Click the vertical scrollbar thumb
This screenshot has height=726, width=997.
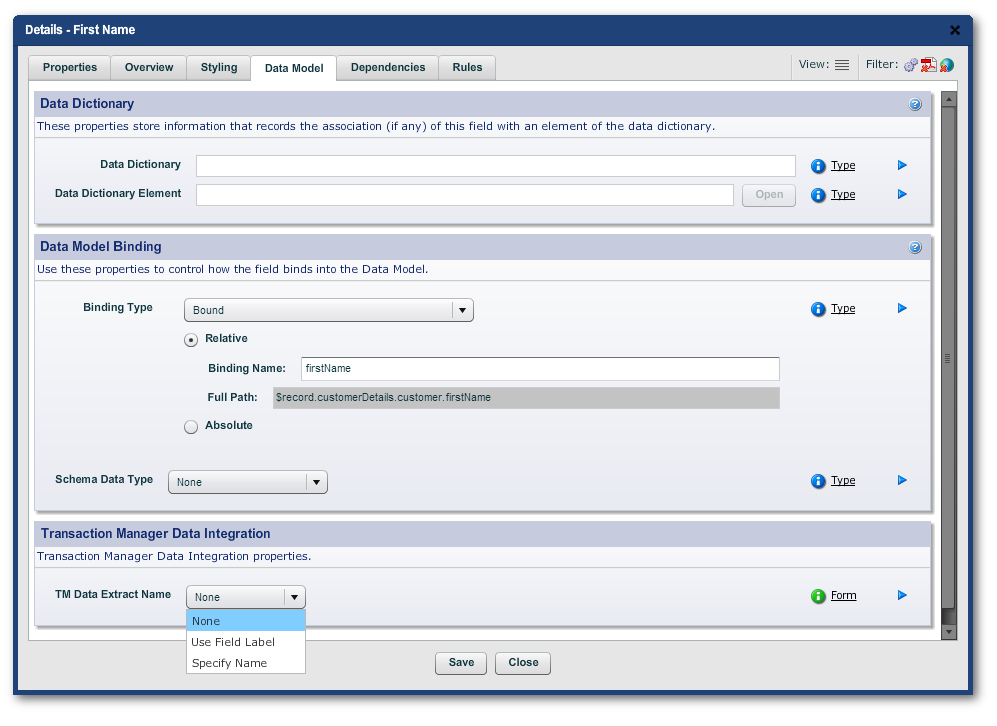click(x=948, y=358)
